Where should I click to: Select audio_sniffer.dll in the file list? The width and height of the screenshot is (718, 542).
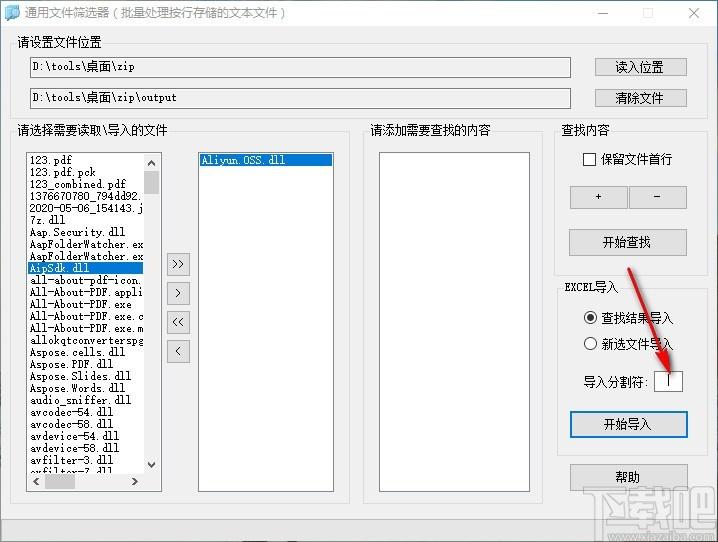coord(86,400)
